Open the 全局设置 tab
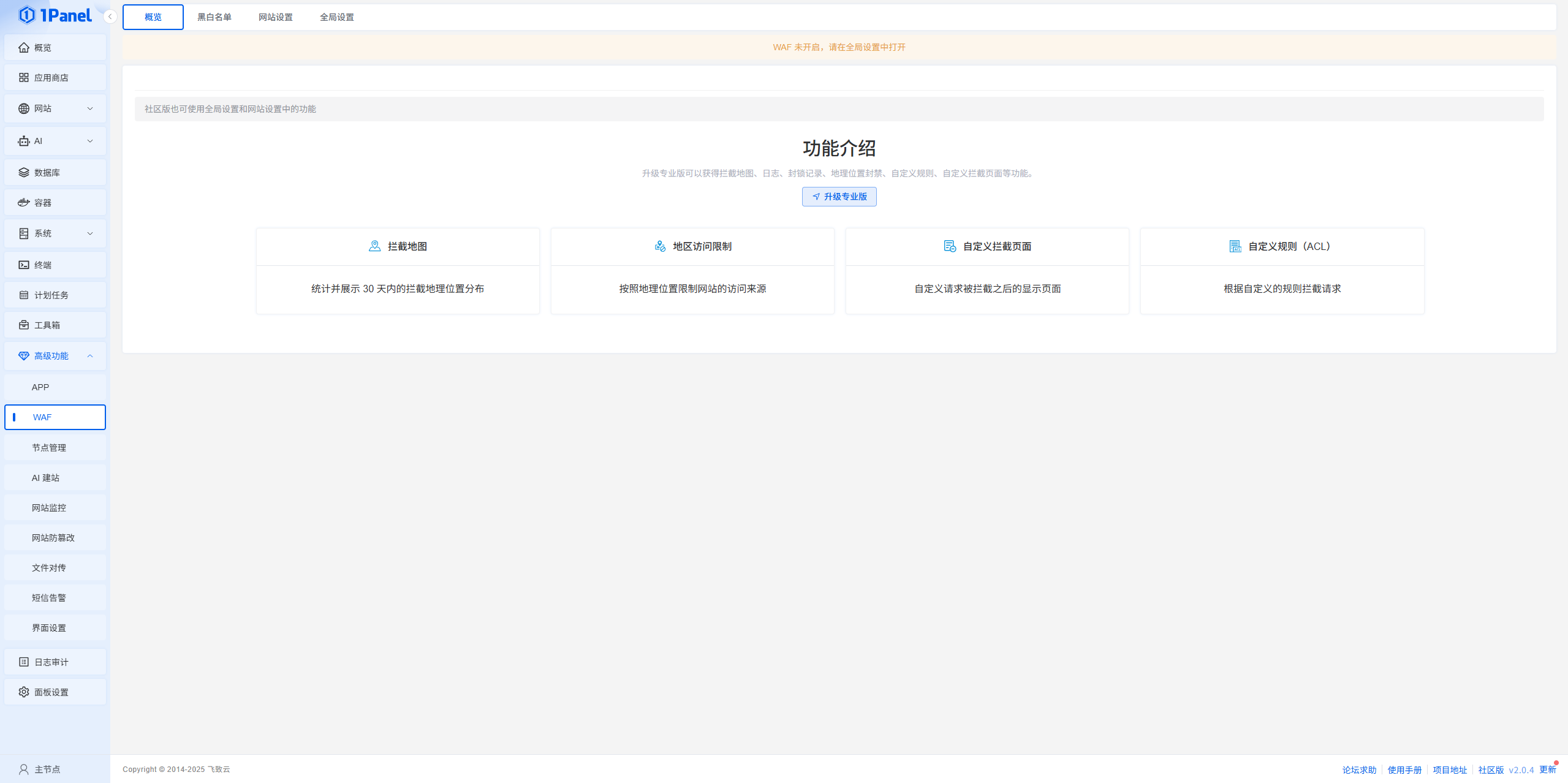The width and height of the screenshot is (1568, 783). [337, 17]
